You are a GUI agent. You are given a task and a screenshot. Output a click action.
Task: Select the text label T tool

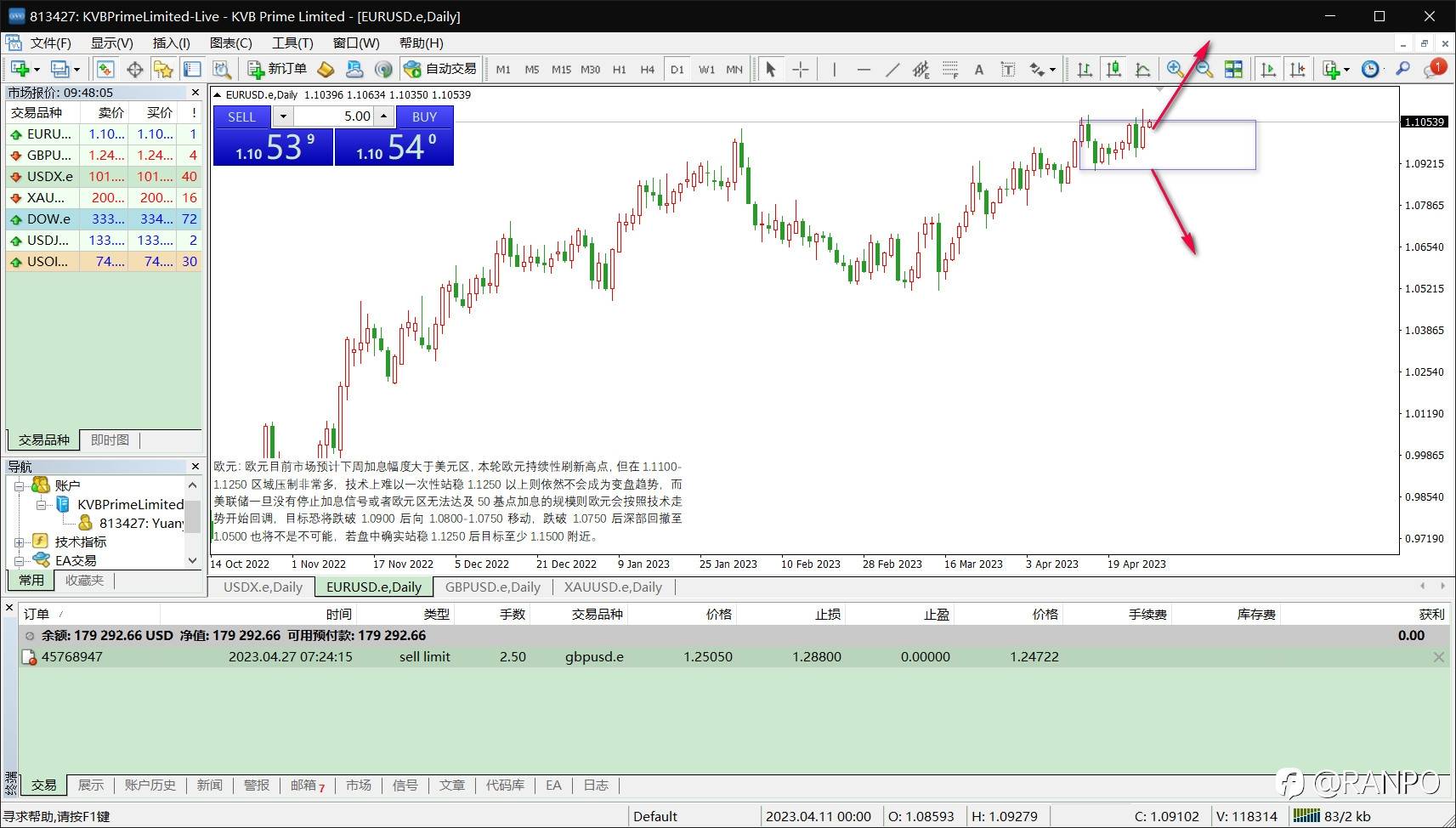click(1008, 69)
